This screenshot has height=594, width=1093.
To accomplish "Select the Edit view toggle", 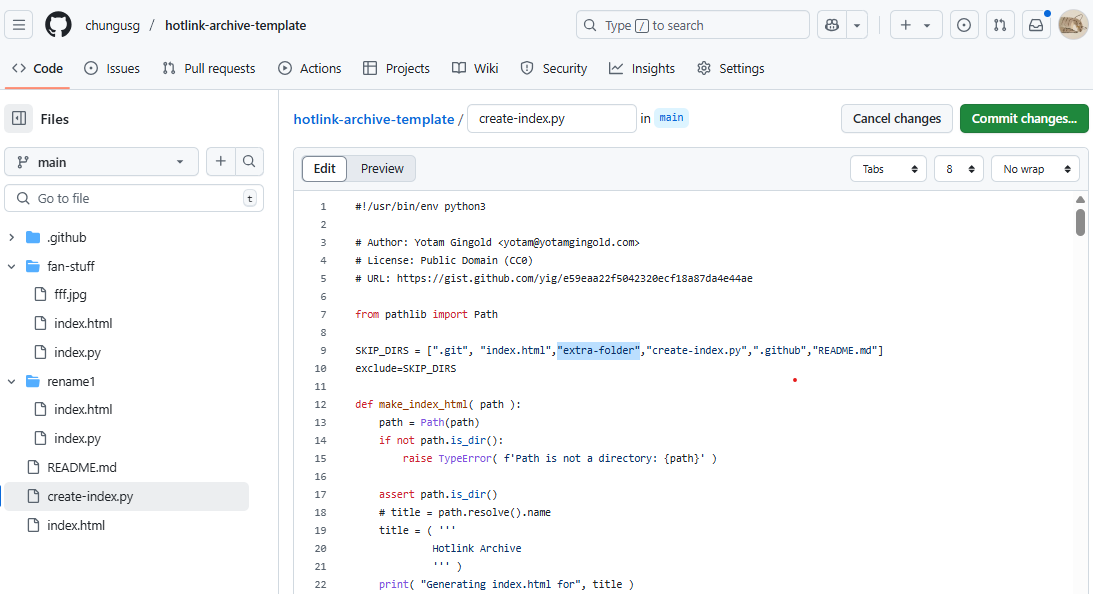I will click(x=324, y=169).
